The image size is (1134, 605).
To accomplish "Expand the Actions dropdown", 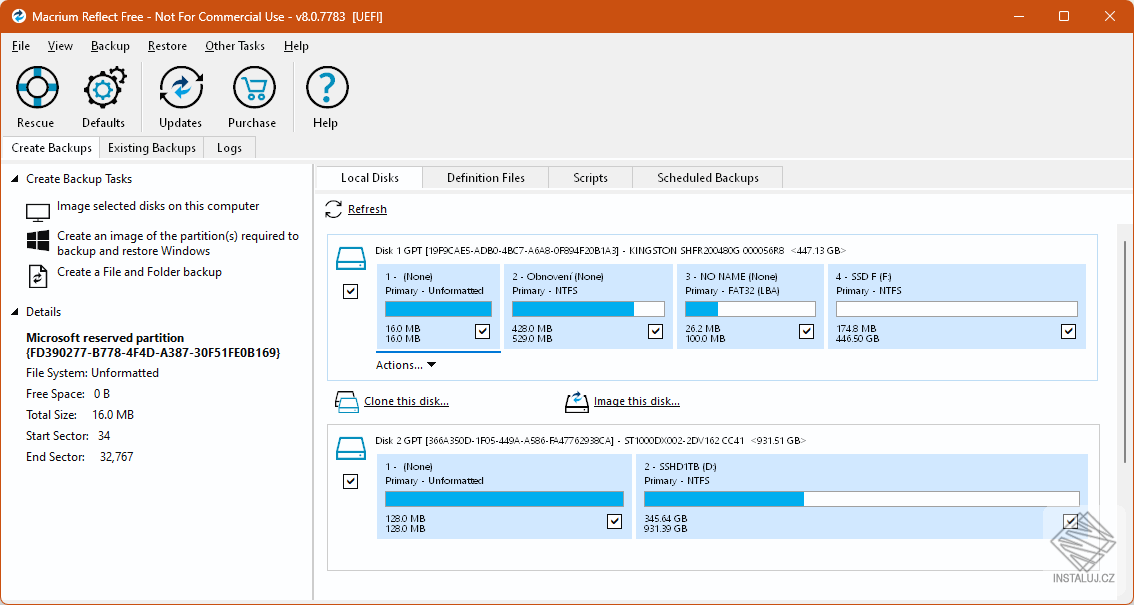I will [x=406, y=365].
